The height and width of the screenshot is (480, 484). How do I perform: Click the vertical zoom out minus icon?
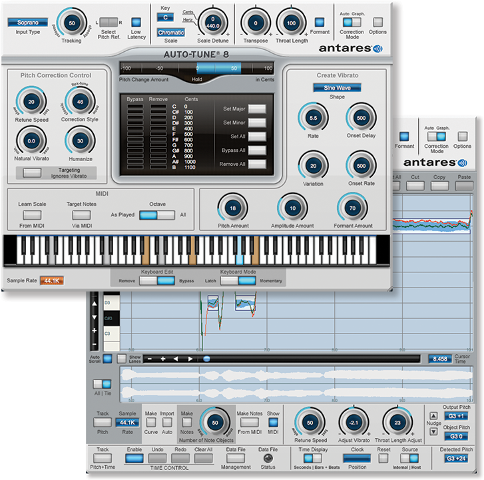click(95, 344)
